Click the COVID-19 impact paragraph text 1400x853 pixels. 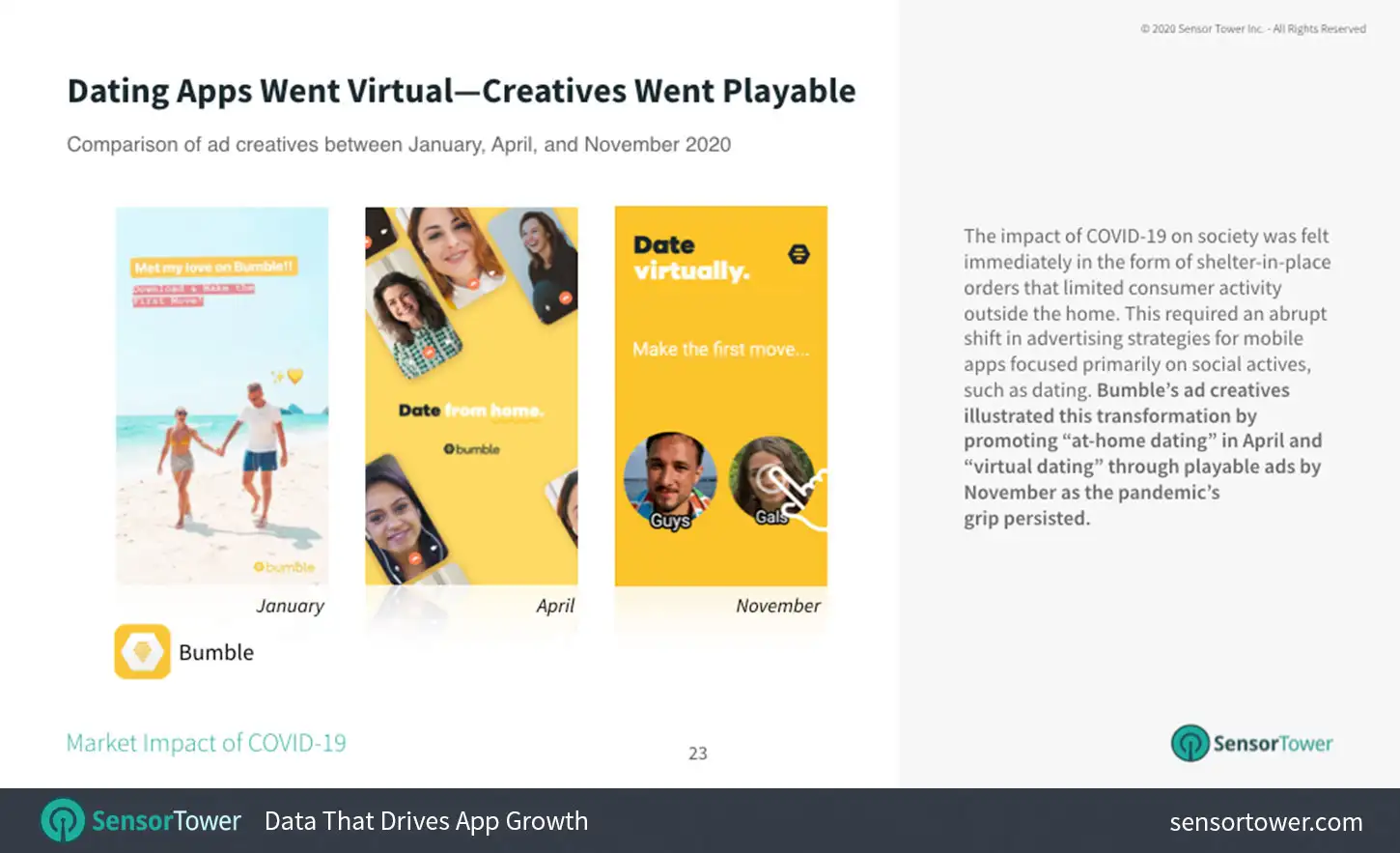pyautogui.click(x=1147, y=377)
